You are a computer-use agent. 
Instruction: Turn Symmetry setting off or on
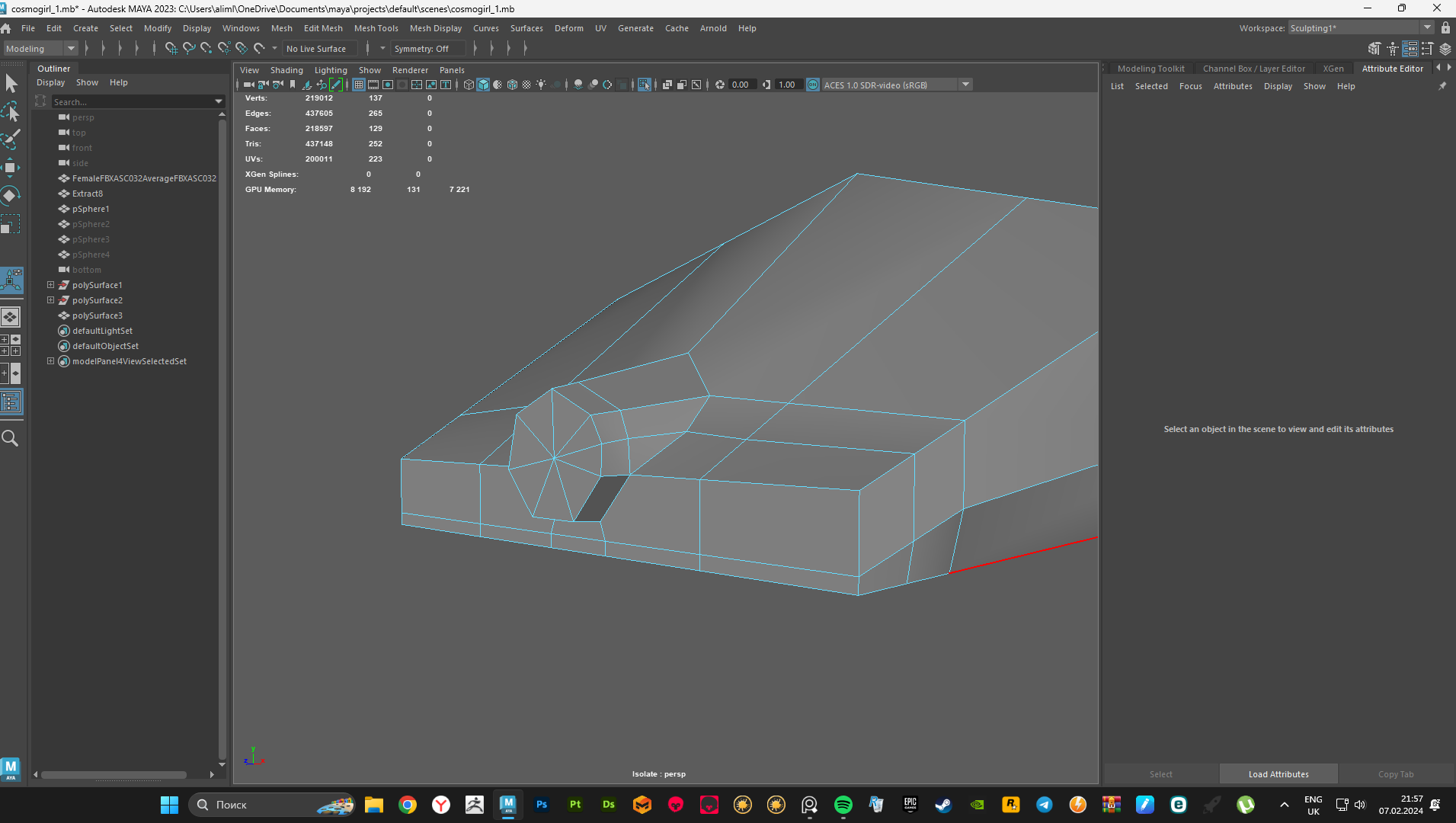coord(427,48)
